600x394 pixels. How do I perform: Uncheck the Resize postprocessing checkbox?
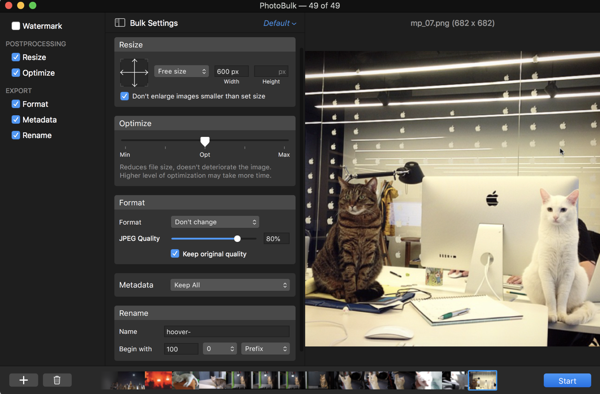tap(16, 57)
